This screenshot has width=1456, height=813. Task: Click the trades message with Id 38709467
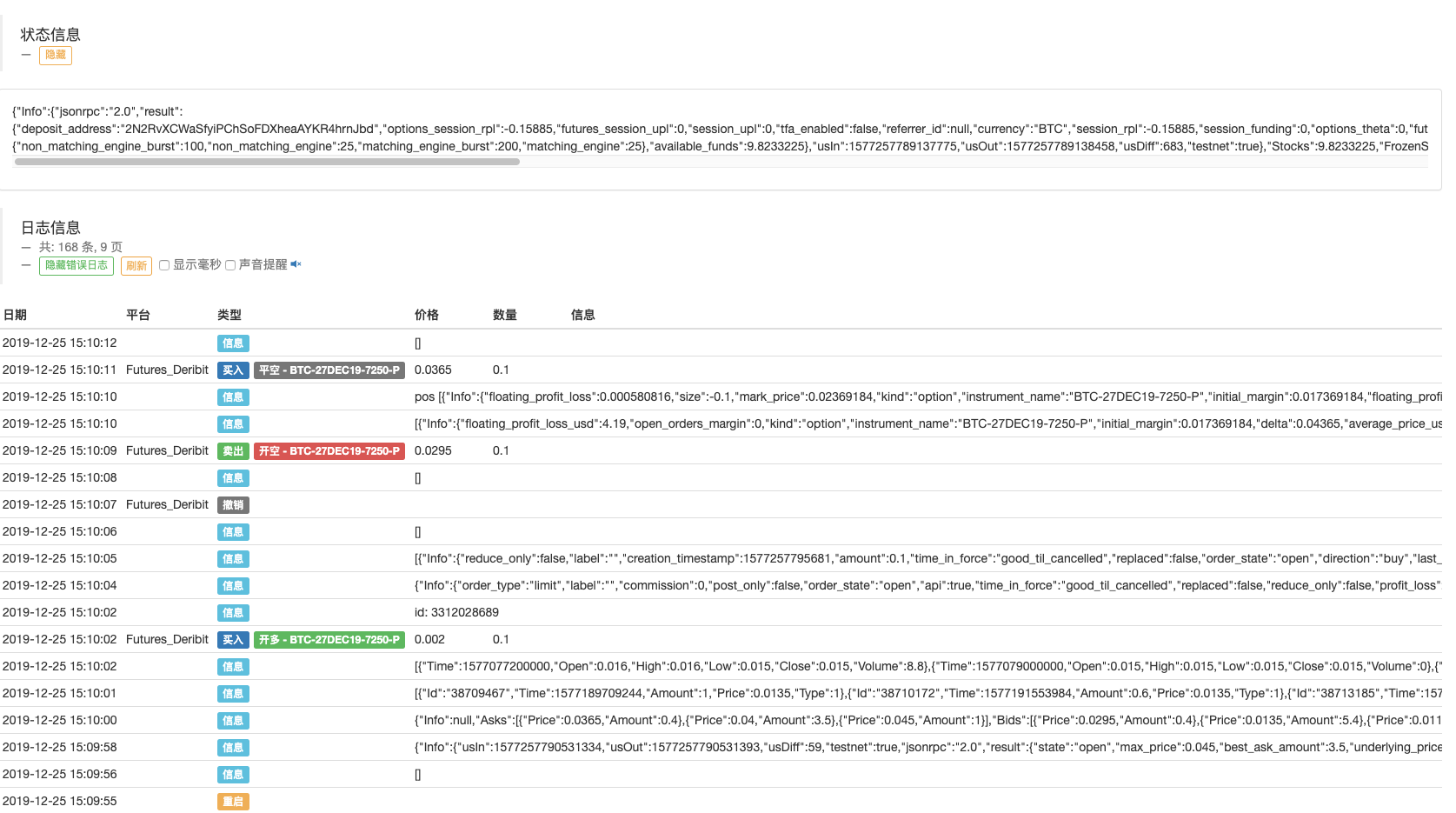[x=927, y=693]
